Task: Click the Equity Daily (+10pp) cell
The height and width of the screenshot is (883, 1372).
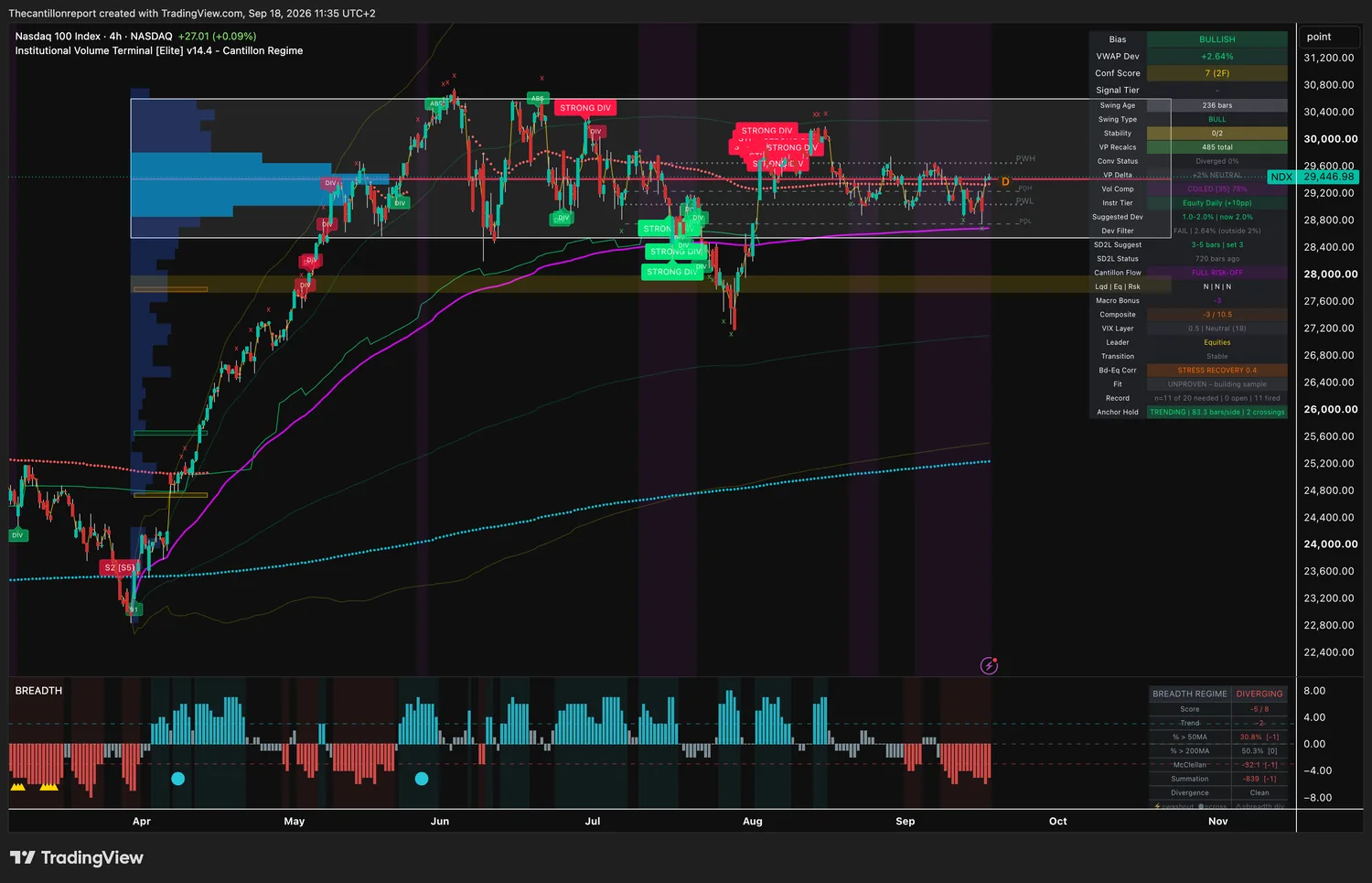Action: tap(1217, 203)
